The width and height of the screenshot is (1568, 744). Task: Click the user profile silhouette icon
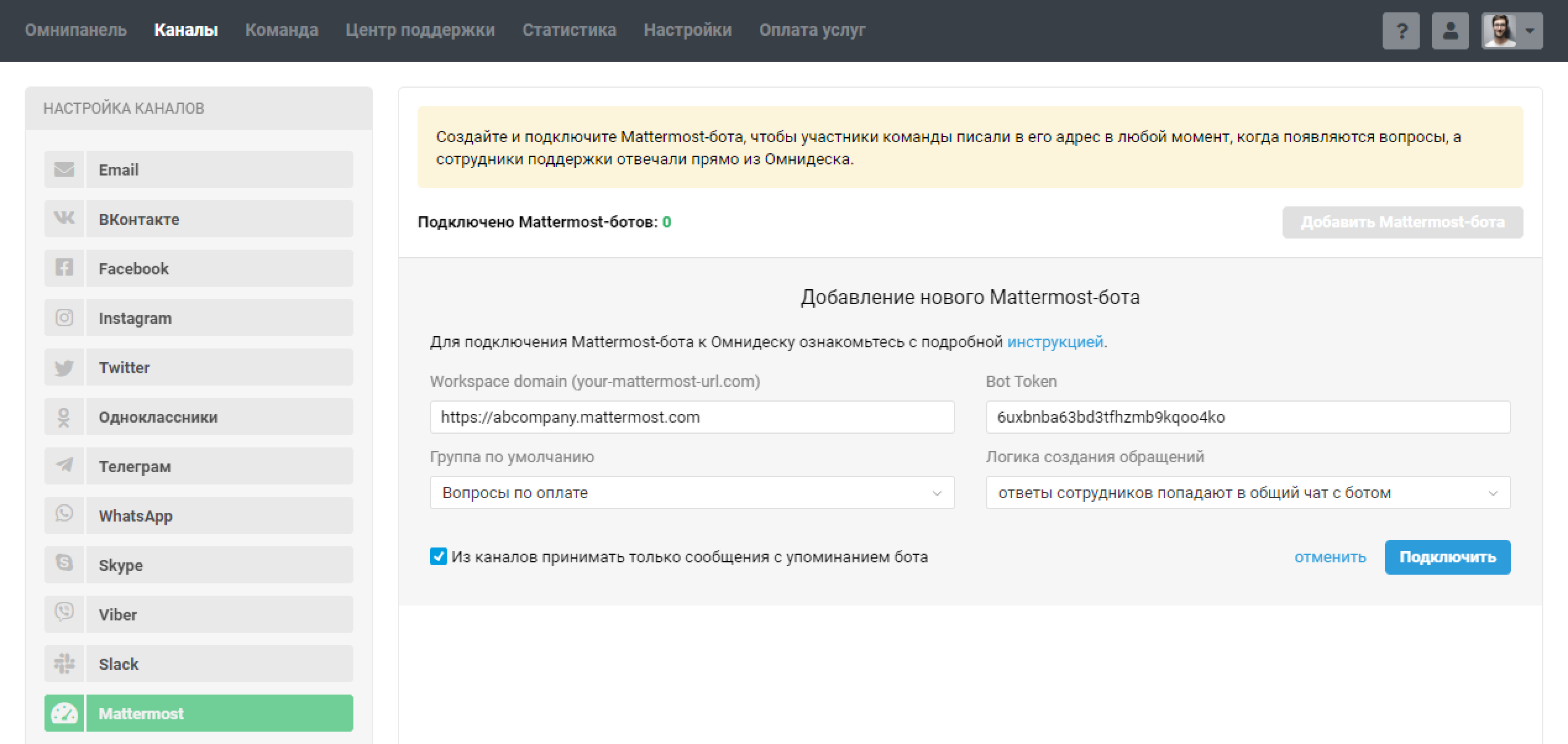click(1451, 31)
